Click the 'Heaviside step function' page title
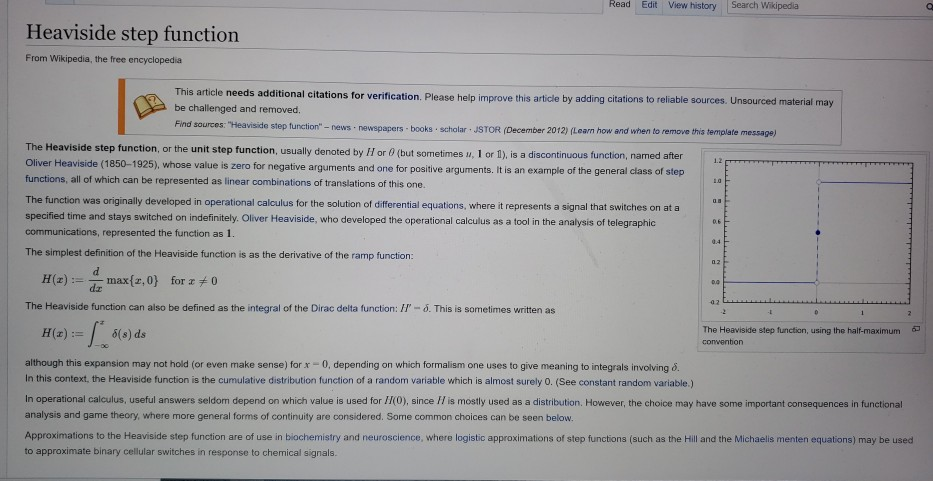 (132, 34)
